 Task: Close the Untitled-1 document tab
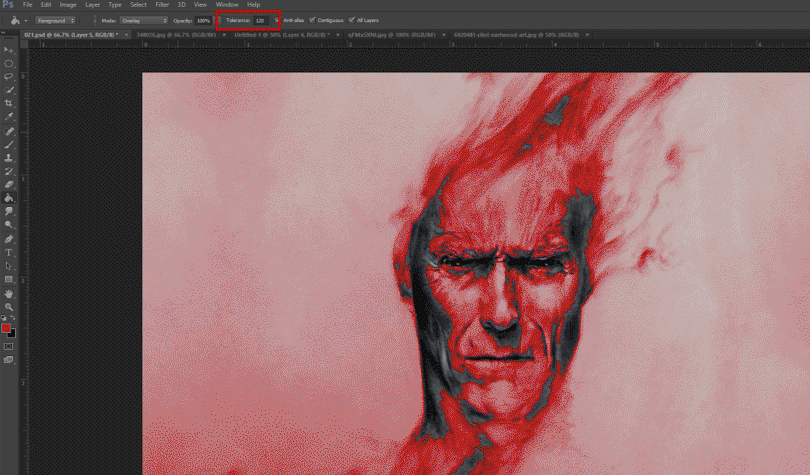(338, 35)
